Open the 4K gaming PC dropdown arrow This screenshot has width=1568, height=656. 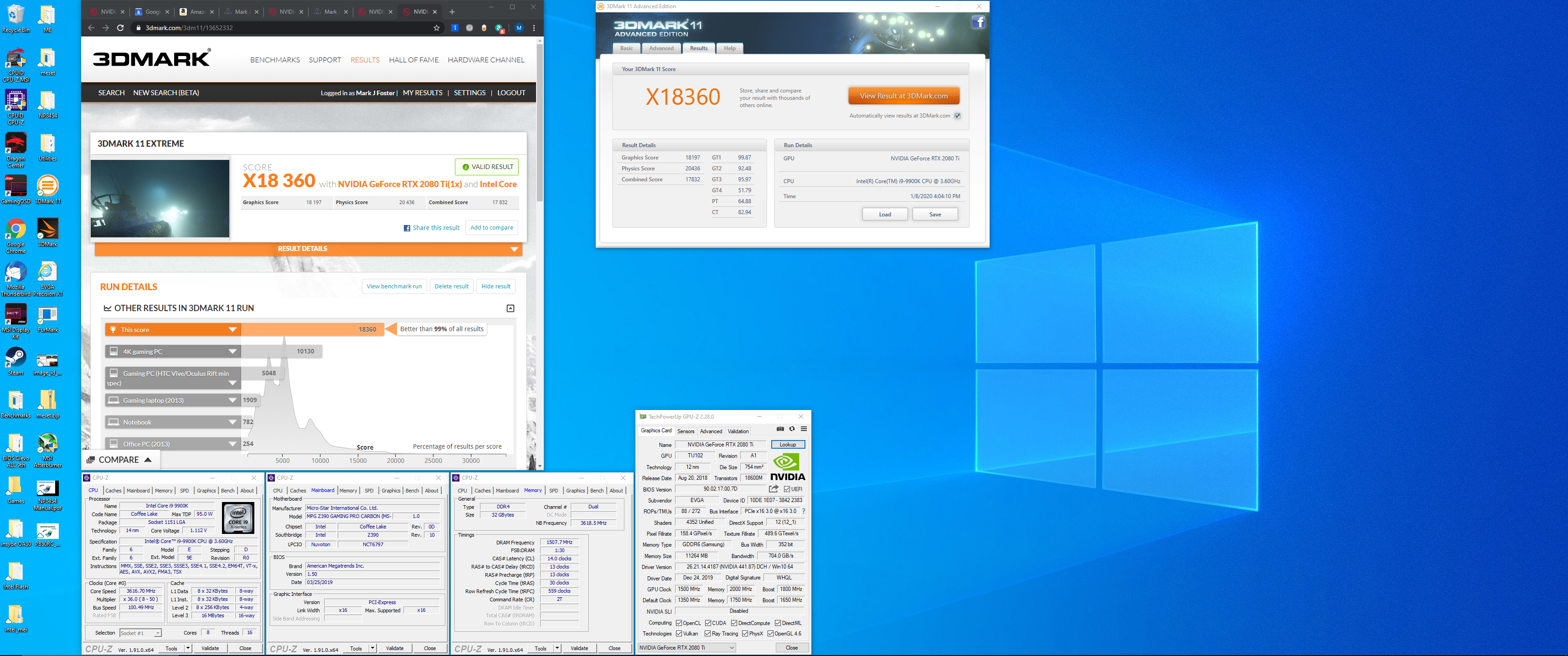[x=232, y=352]
